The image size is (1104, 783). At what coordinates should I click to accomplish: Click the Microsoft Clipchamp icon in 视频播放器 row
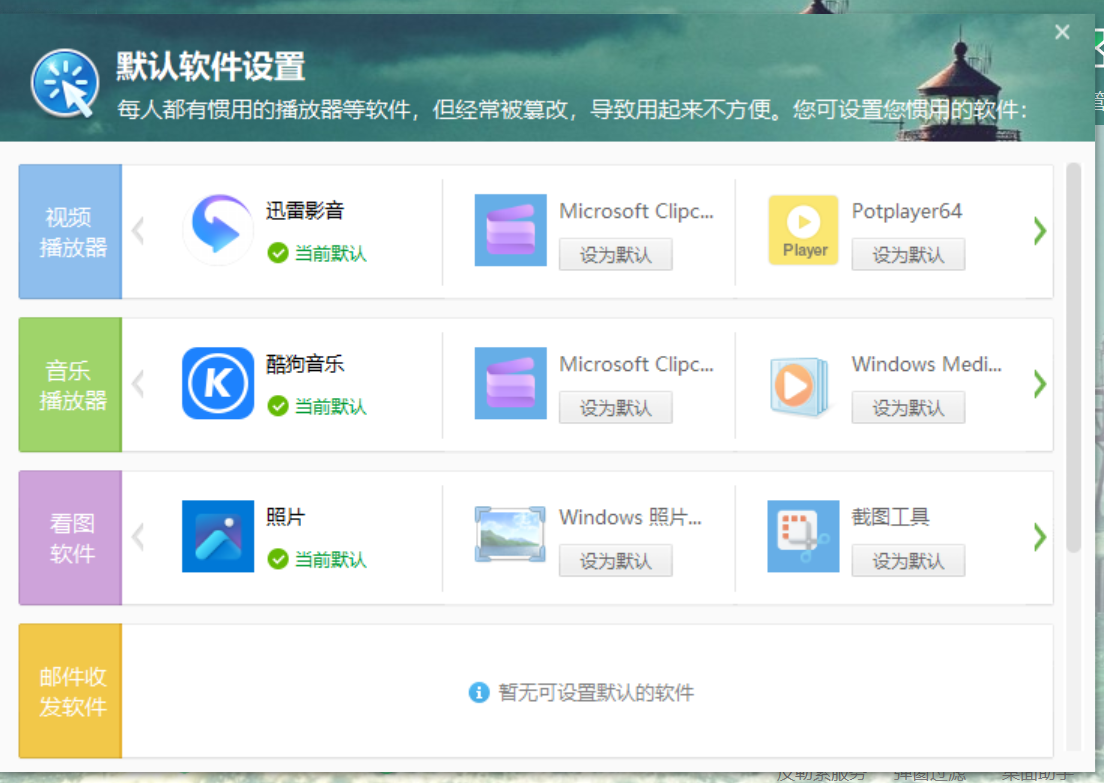coord(510,230)
